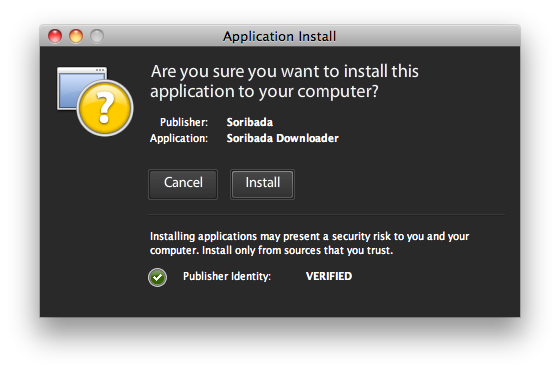
Task: Click the security risk warning text
Action: pyautogui.click(x=309, y=243)
